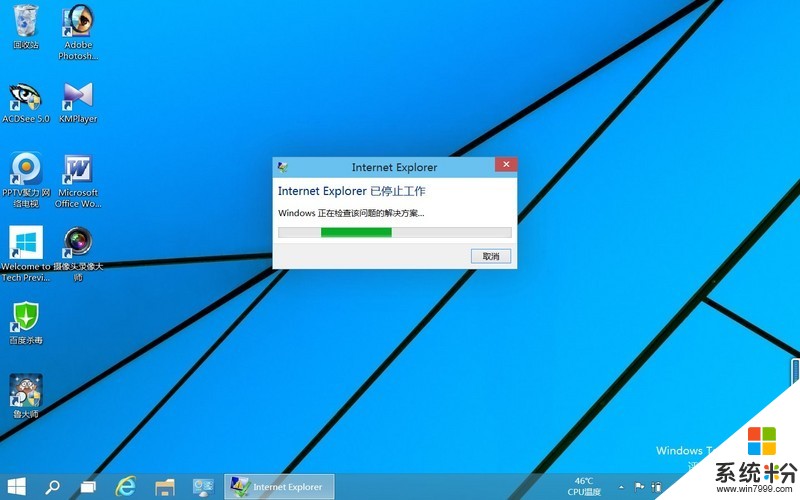
Task: Launch Adobe Photoshop shortcut
Action: tap(78, 32)
